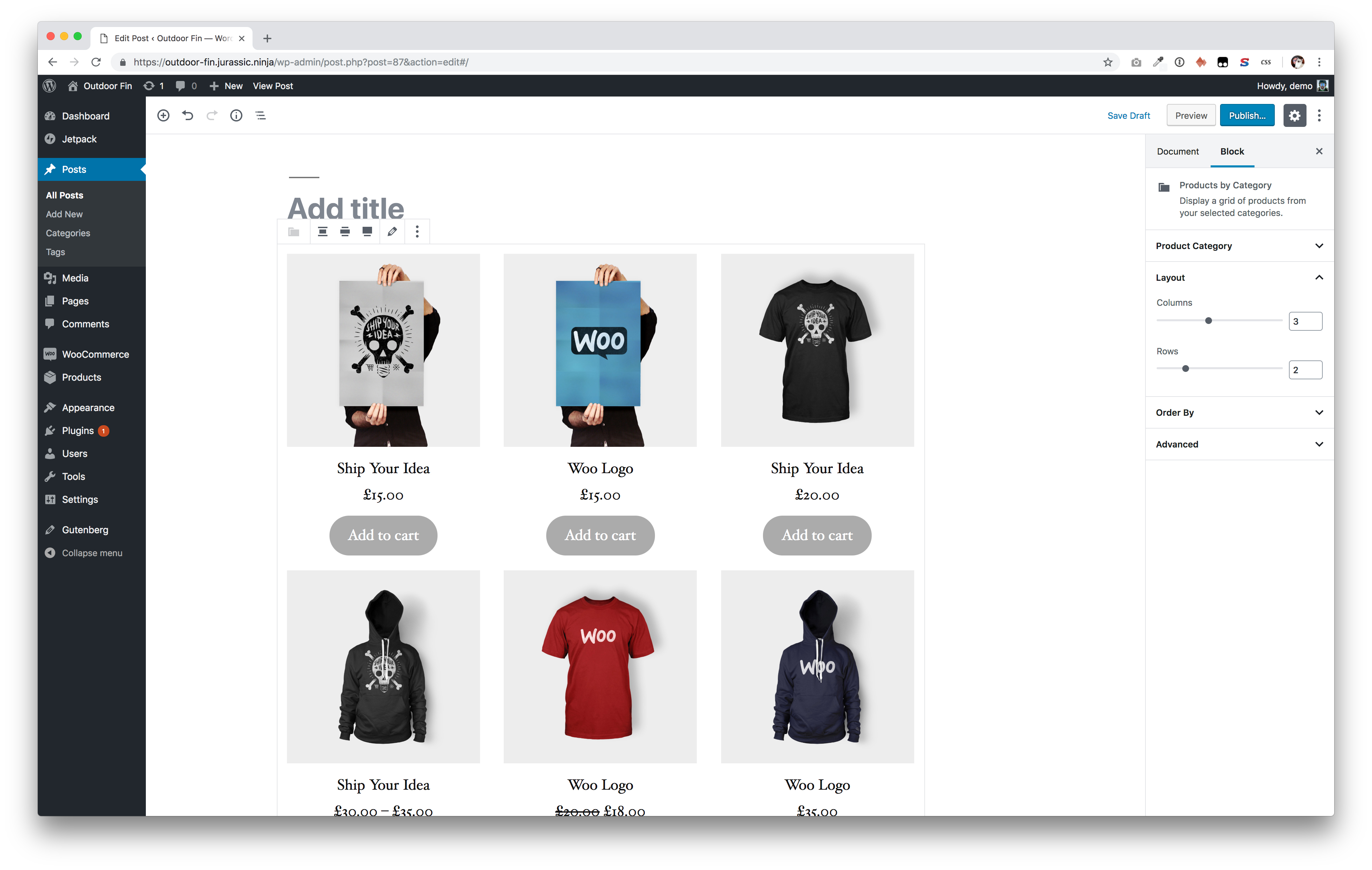1372x870 pixels.
Task: Switch to the Document tab
Action: tap(1178, 151)
